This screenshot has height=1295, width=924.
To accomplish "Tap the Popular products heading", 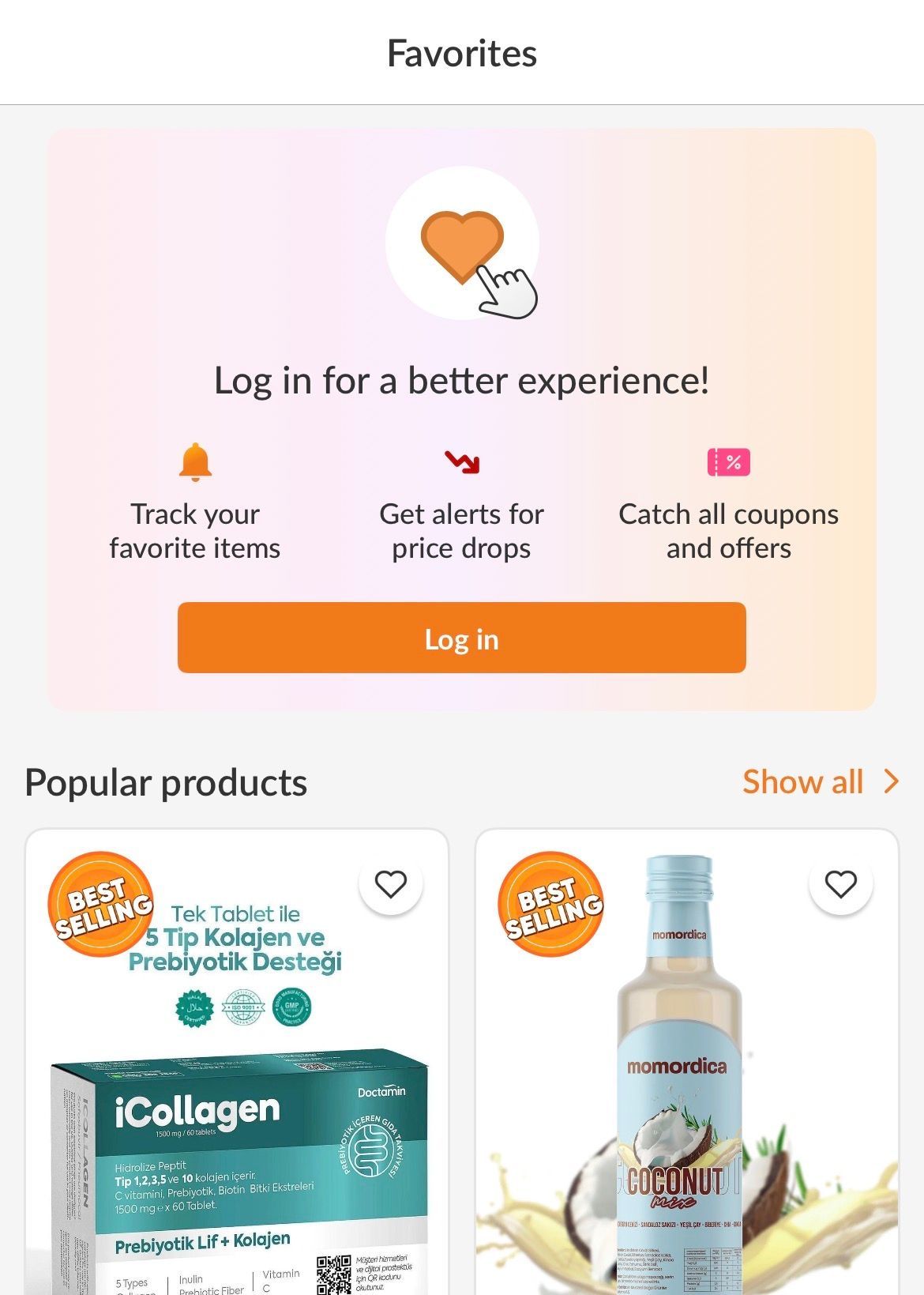I will point(166,783).
